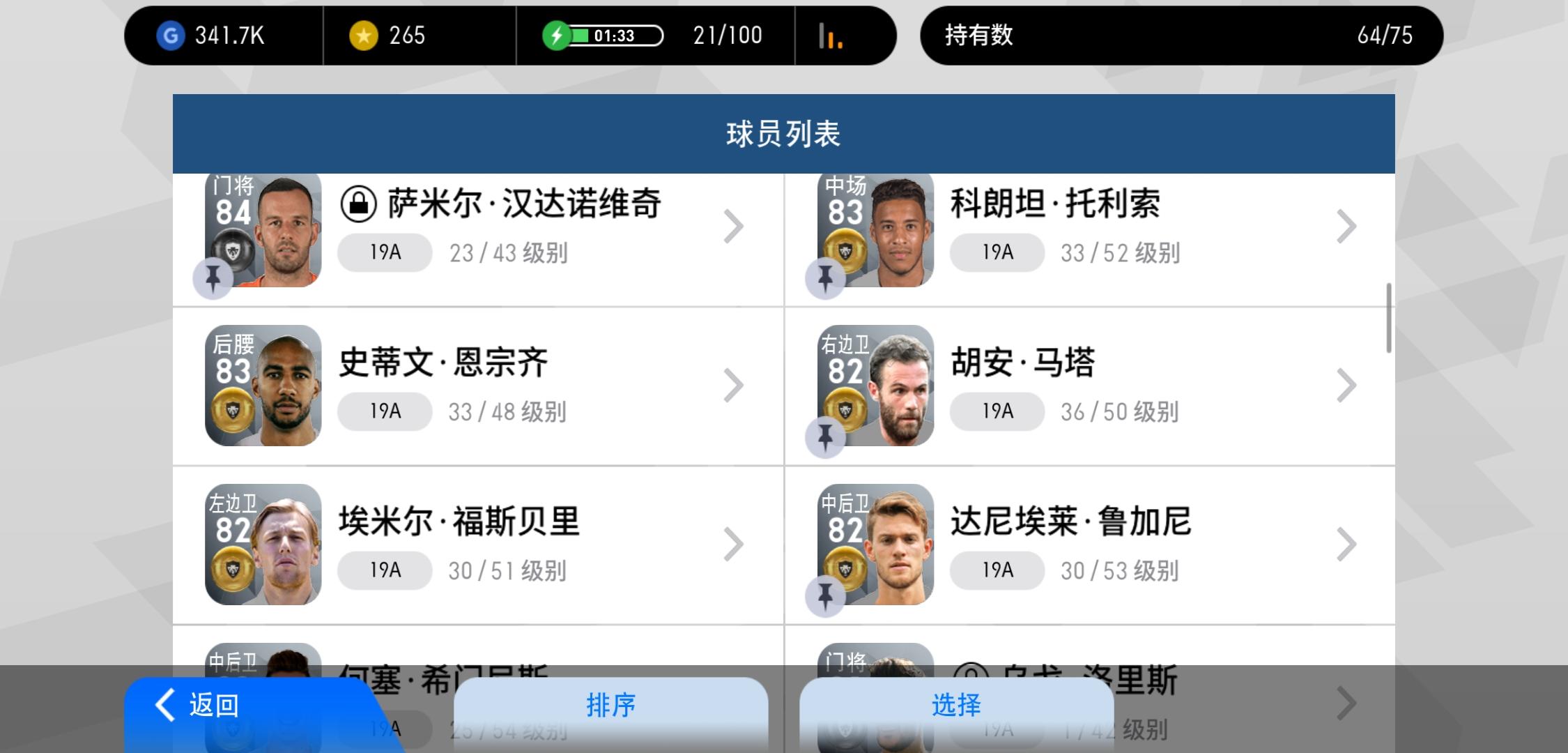The image size is (1568, 753).
Task: Tap the gold star coin icon
Action: pyautogui.click(x=364, y=35)
